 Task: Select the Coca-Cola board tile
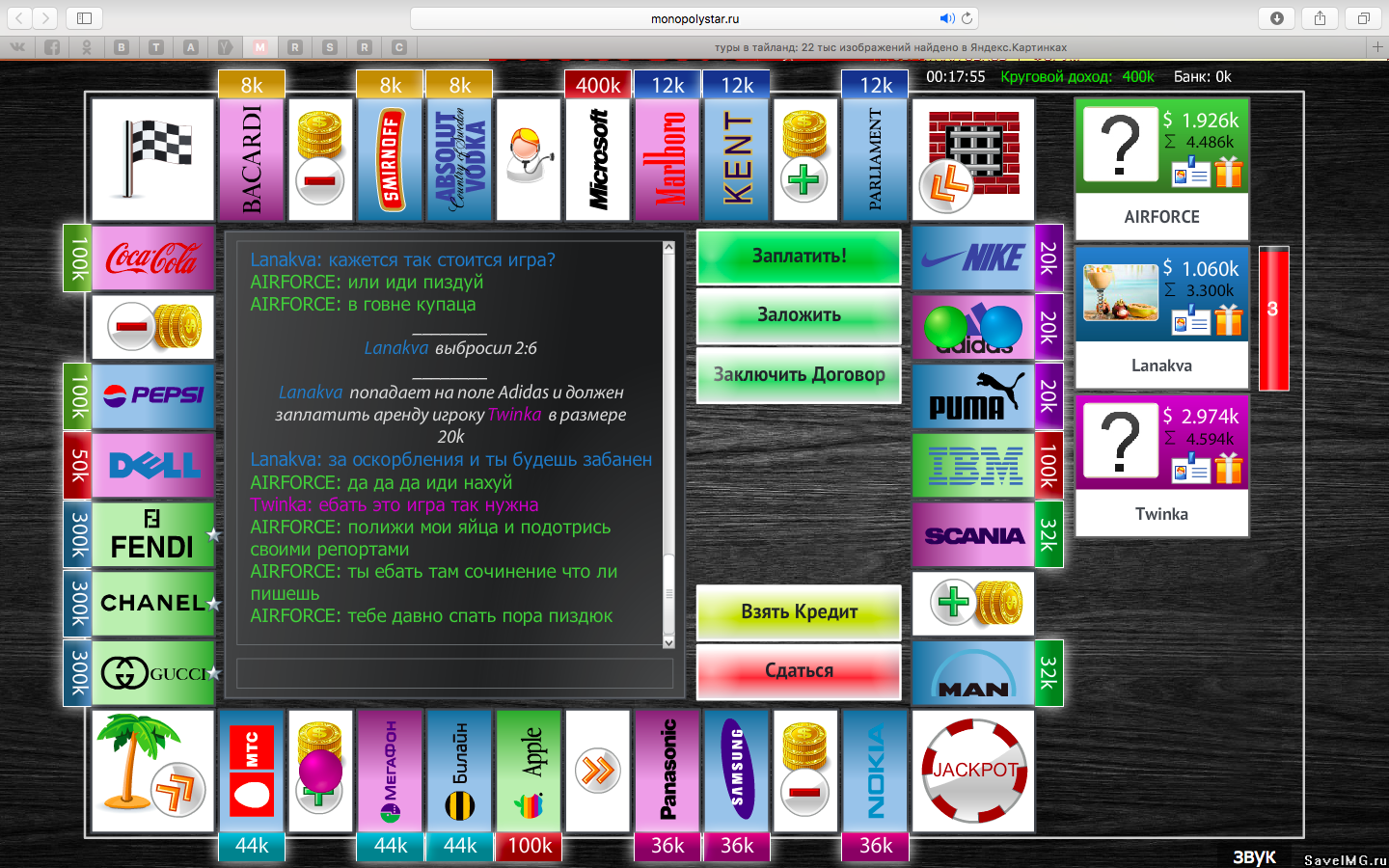(153, 258)
